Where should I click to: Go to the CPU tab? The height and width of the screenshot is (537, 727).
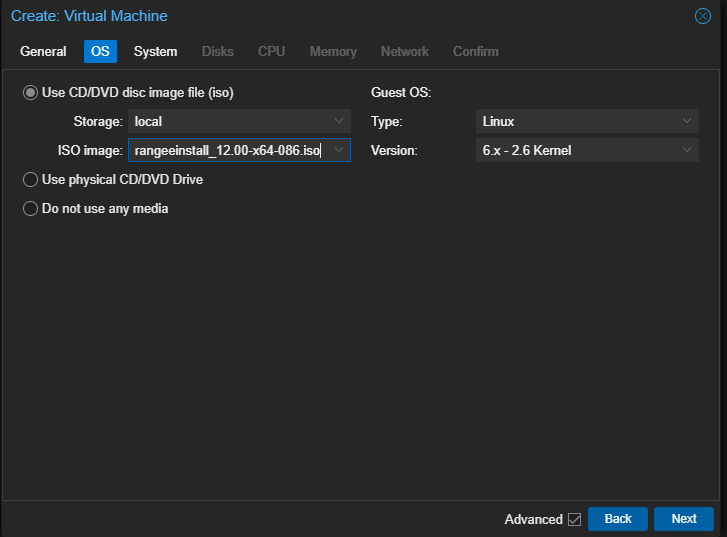pyautogui.click(x=271, y=51)
